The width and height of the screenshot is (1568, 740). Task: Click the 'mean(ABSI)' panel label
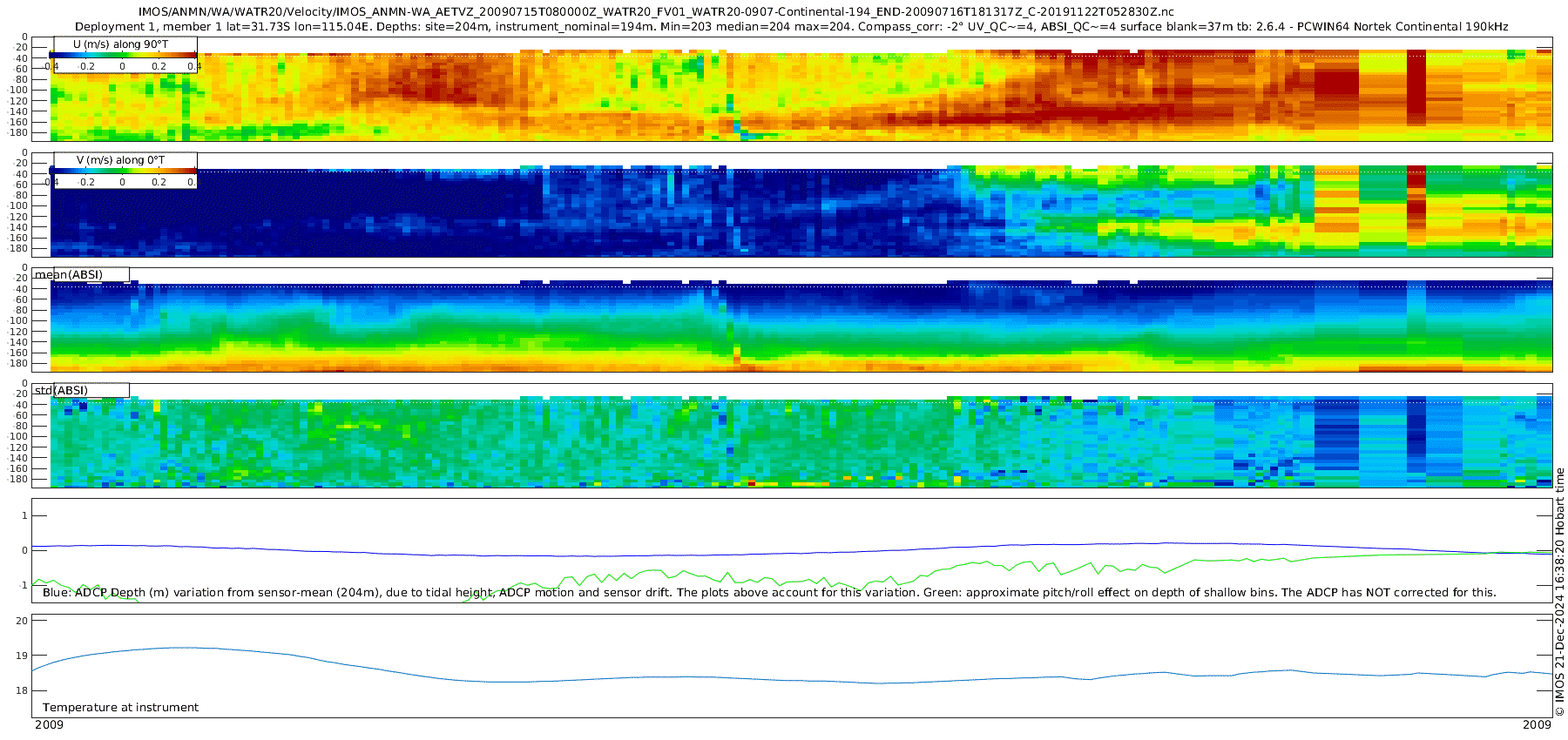pos(69,275)
